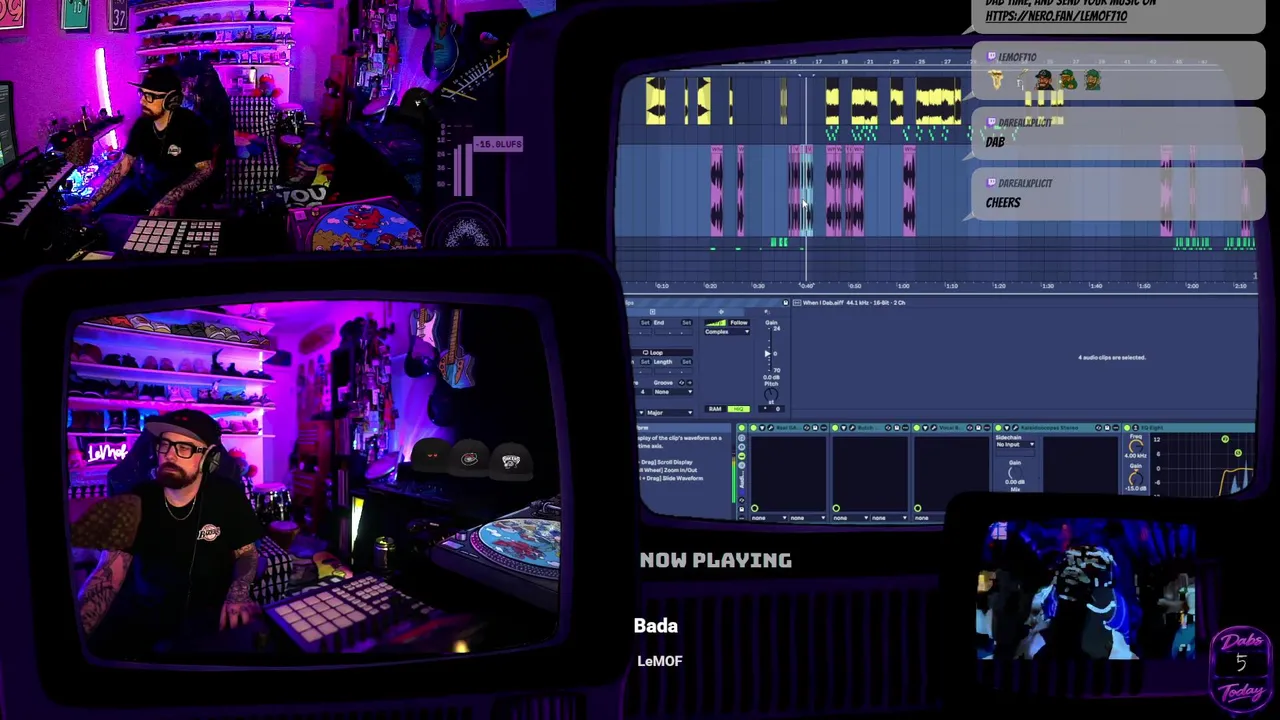Click the fourth round selector icon on rack sidebar

pos(742,465)
